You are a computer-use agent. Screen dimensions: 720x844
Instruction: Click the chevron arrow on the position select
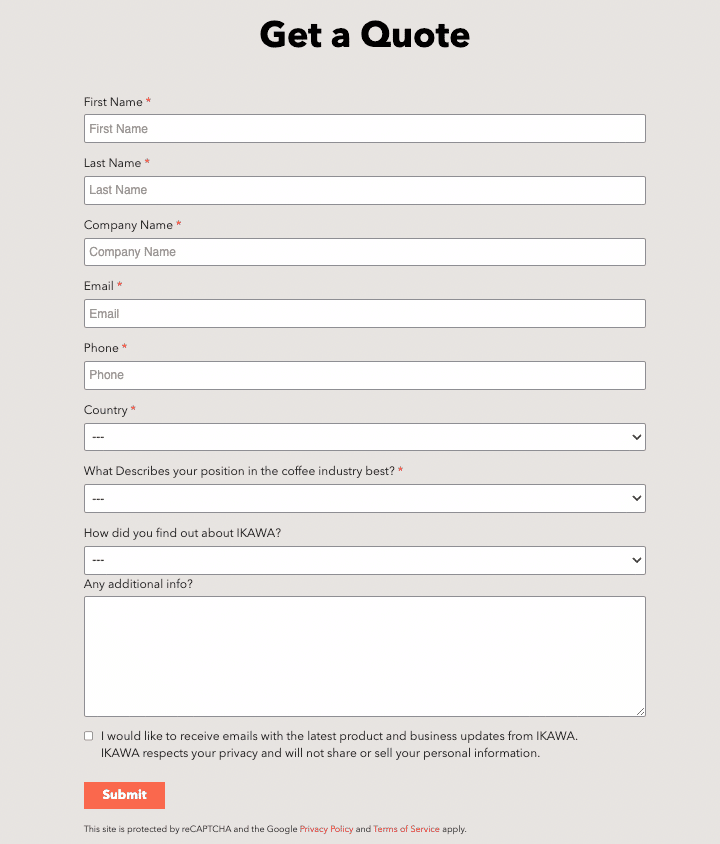637,498
